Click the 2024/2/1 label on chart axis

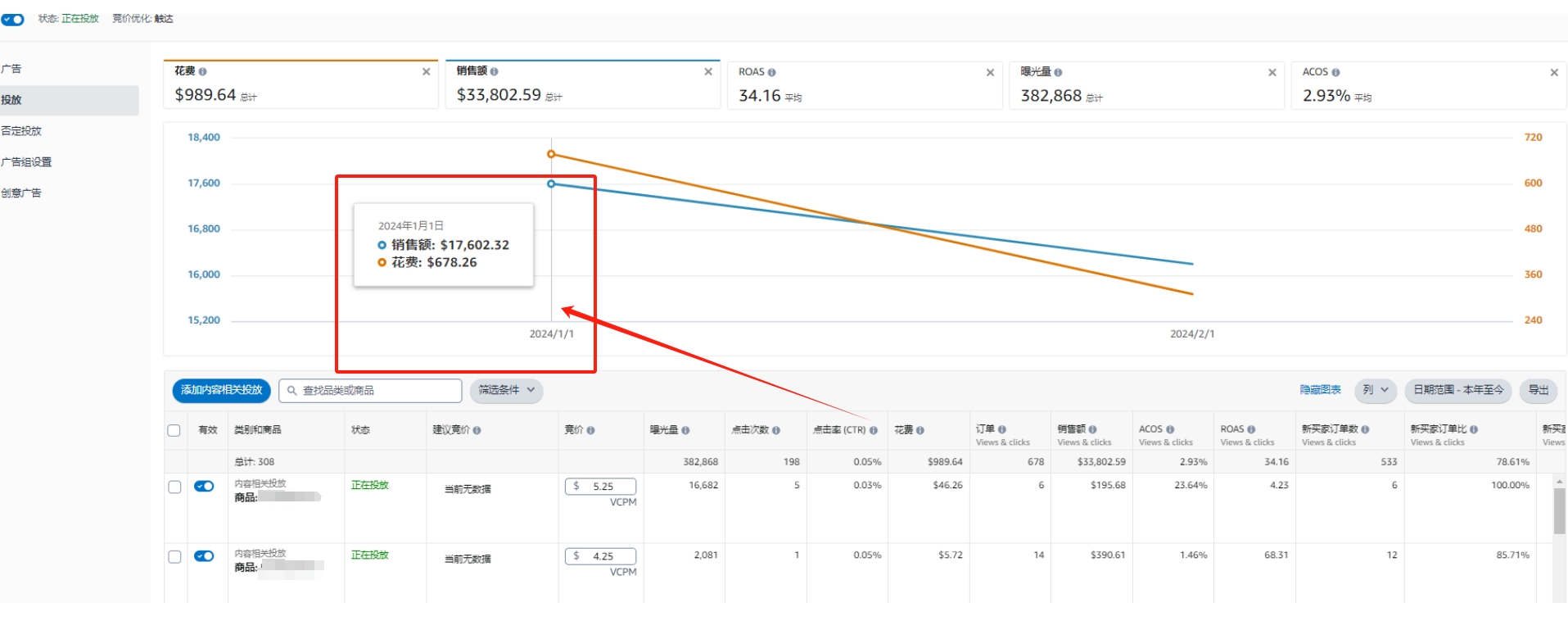point(1192,334)
